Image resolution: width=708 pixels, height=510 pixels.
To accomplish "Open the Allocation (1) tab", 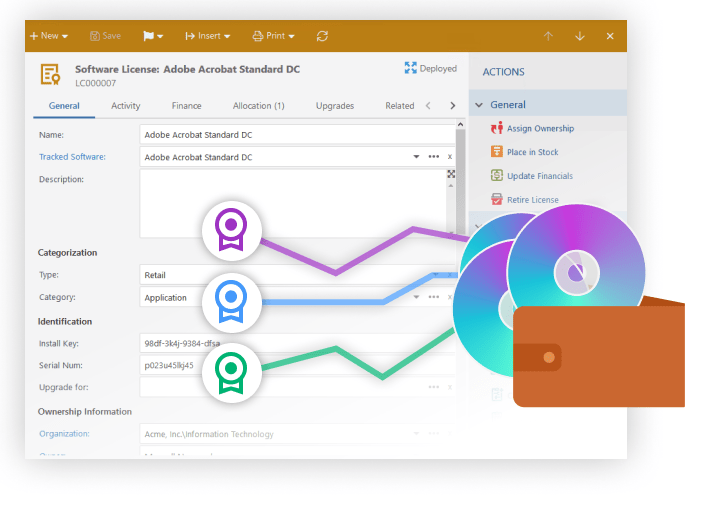I will click(258, 106).
